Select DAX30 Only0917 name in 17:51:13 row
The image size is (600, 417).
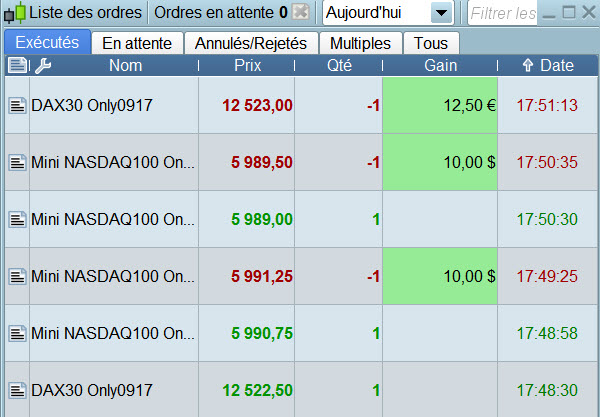(92, 105)
